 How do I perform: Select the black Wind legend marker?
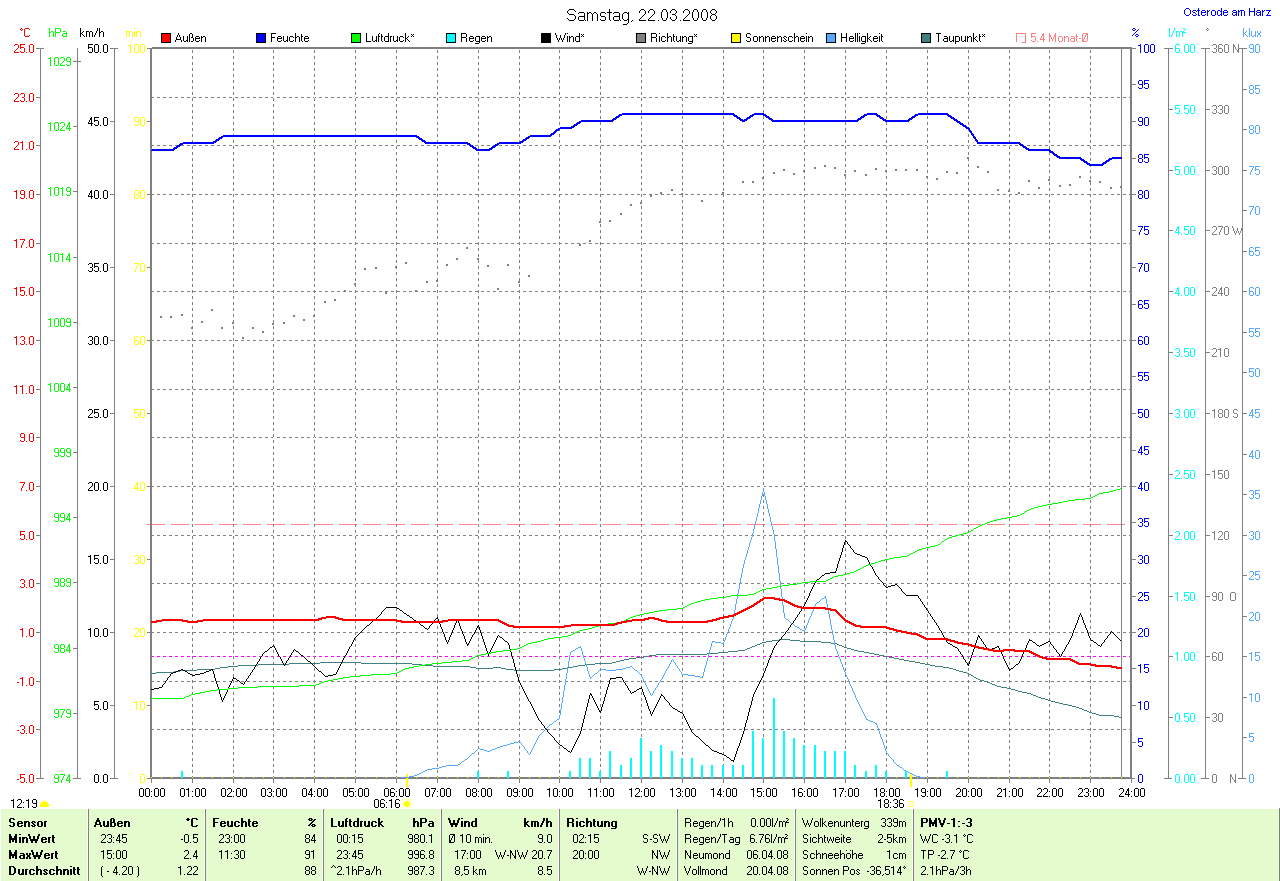[x=546, y=38]
